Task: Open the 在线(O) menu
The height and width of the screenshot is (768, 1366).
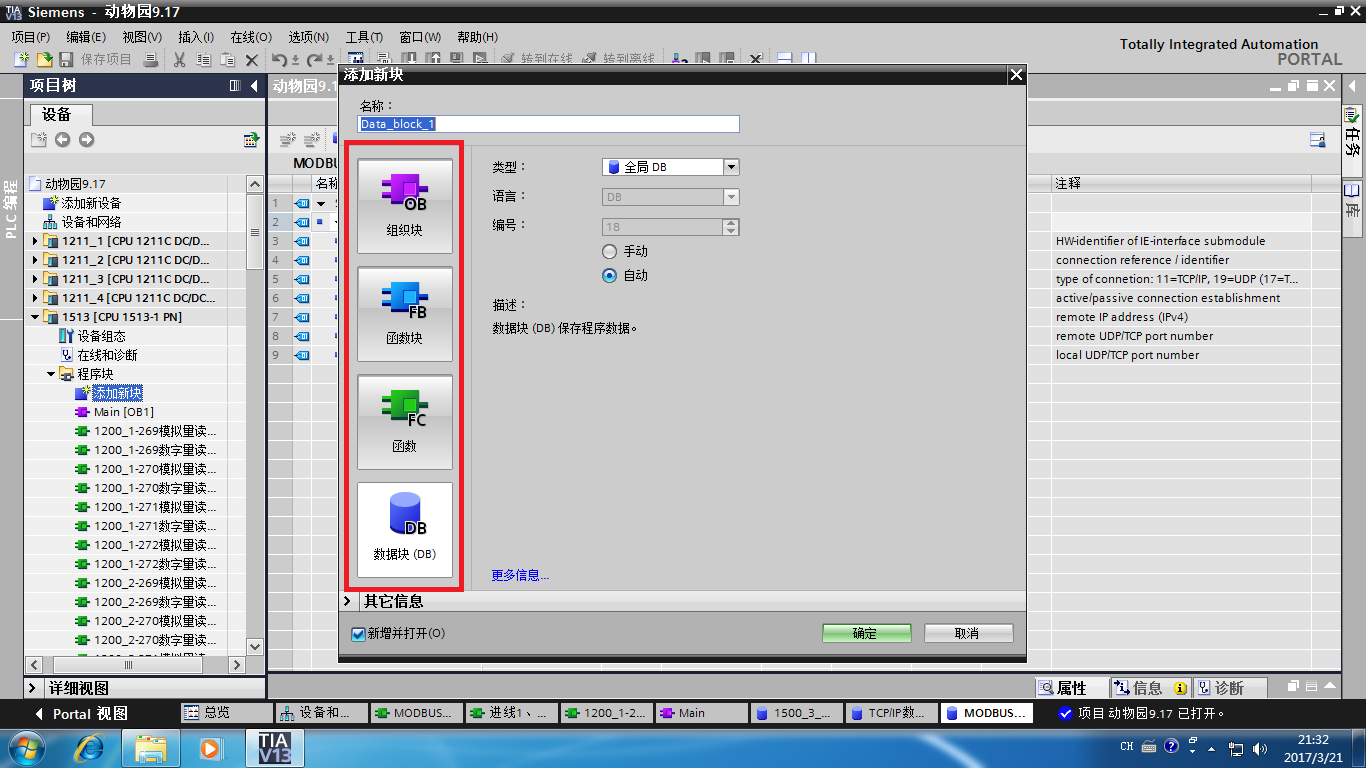Action: (x=250, y=37)
